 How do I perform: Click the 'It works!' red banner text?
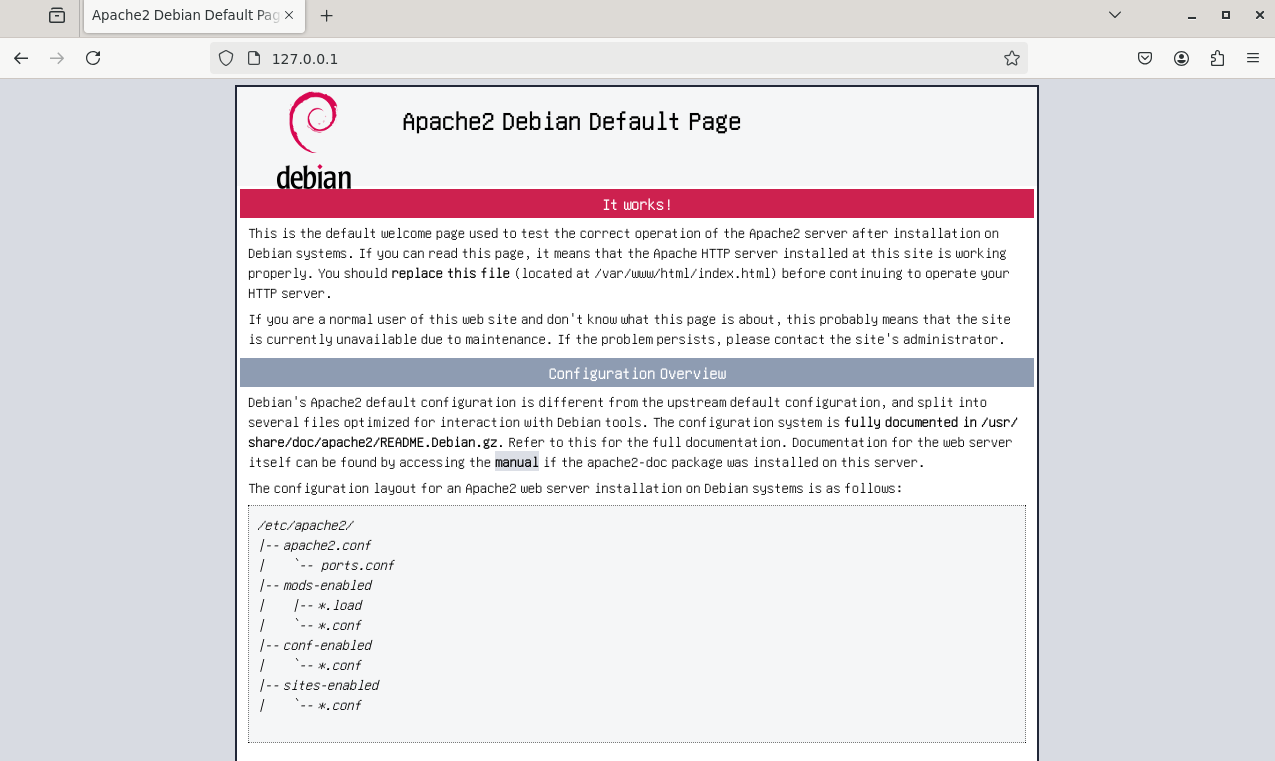point(637,204)
